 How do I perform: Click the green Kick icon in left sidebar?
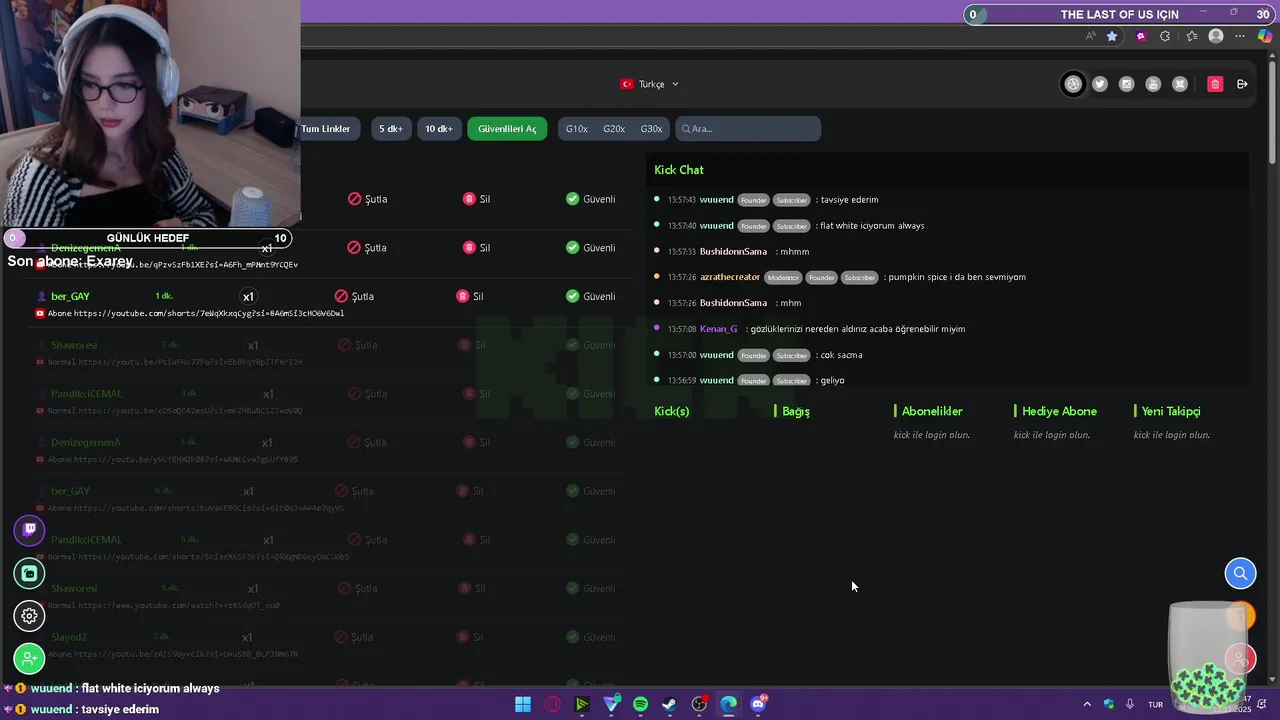(29, 573)
